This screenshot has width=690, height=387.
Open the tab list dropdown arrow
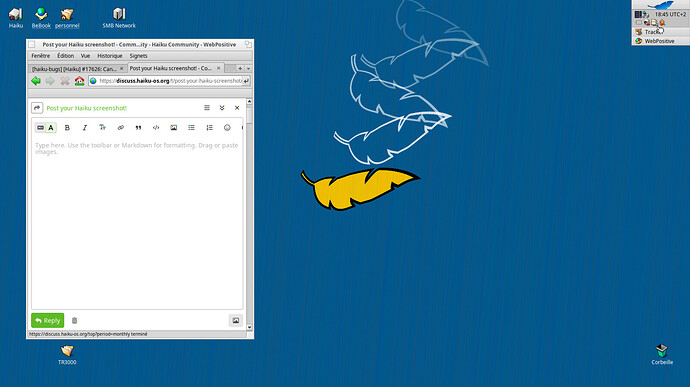coord(249,68)
